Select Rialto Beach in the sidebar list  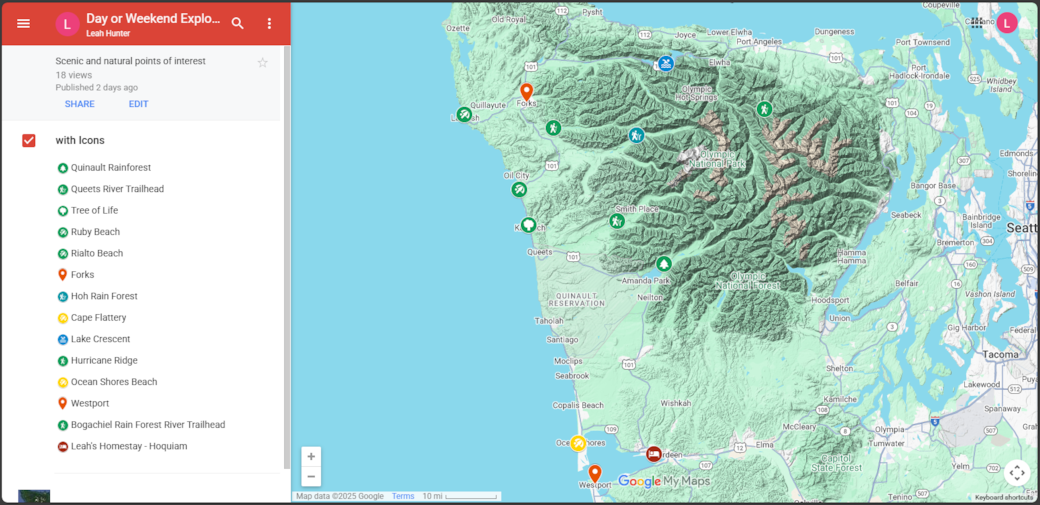(x=97, y=253)
